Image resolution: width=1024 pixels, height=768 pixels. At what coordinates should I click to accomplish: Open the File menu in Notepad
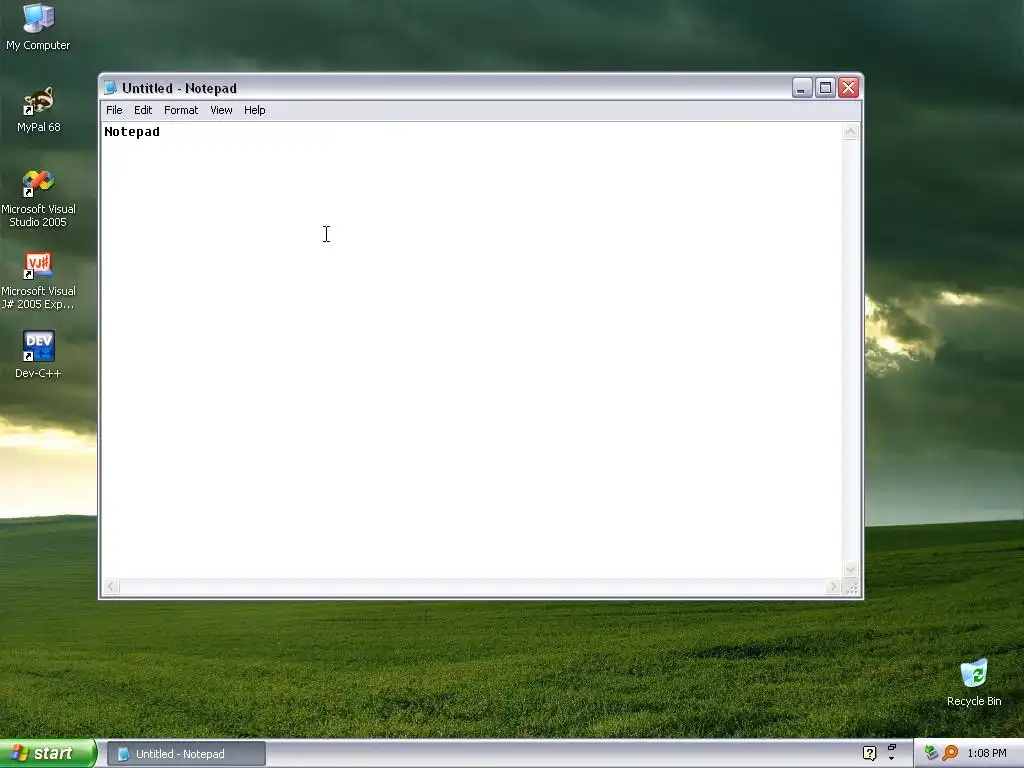pyautogui.click(x=114, y=110)
